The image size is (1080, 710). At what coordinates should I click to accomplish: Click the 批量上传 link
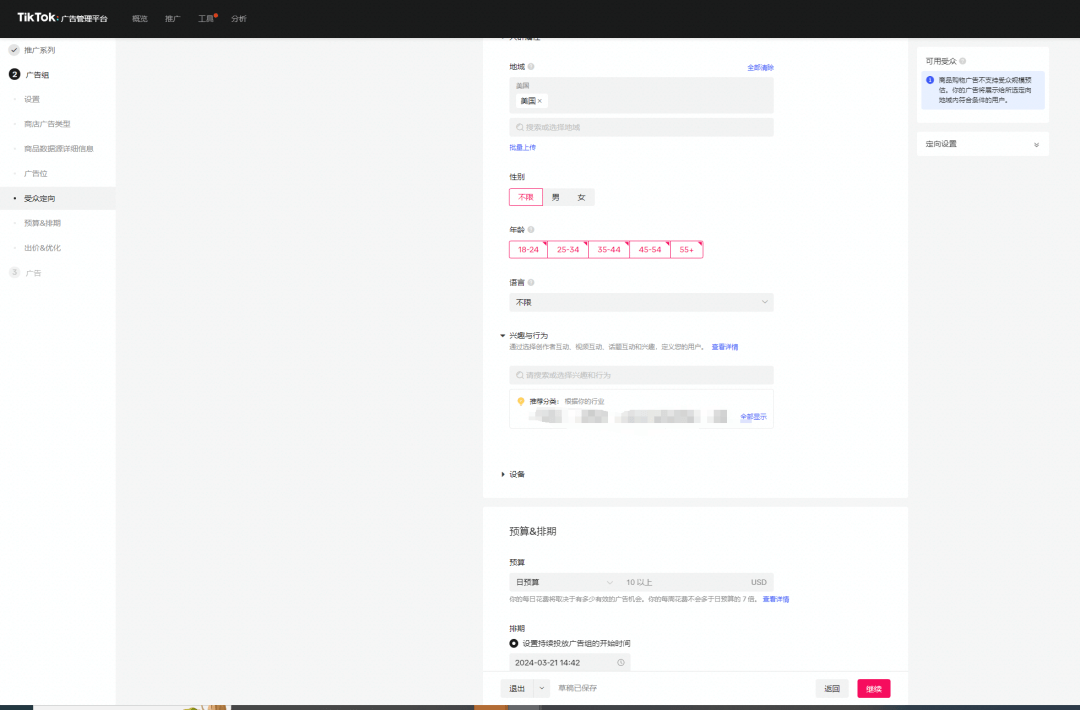coord(522,147)
